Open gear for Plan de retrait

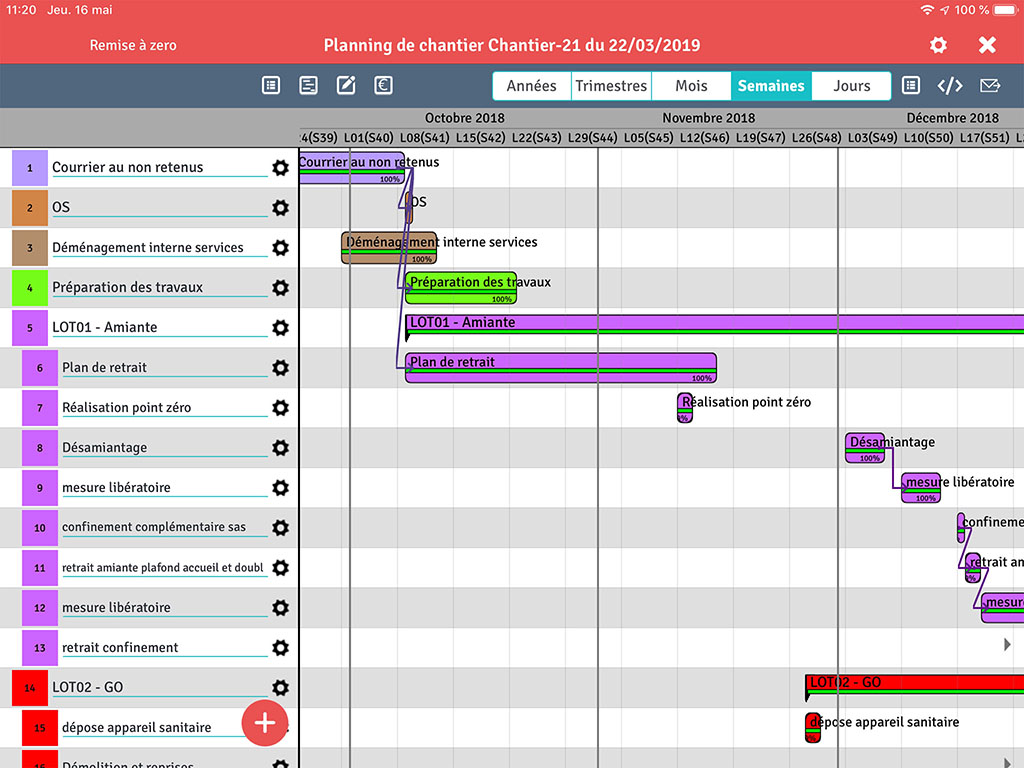click(281, 368)
